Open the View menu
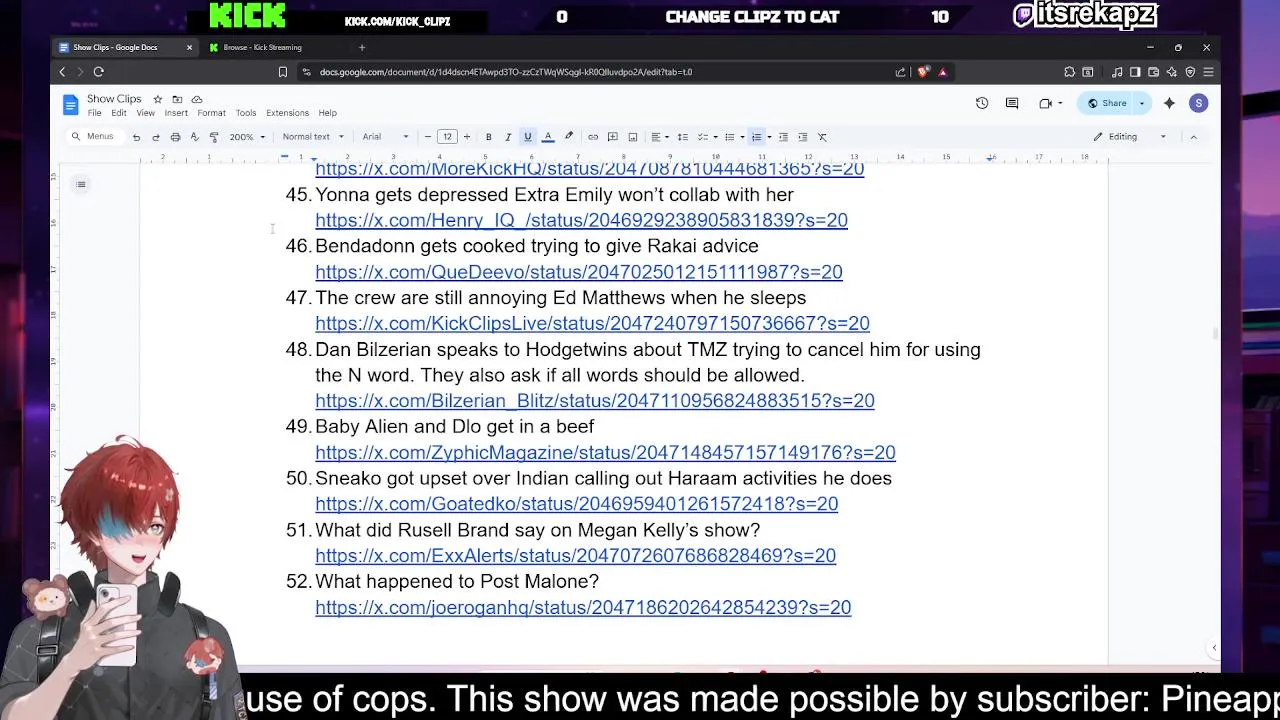The image size is (1280, 720). pos(145,113)
